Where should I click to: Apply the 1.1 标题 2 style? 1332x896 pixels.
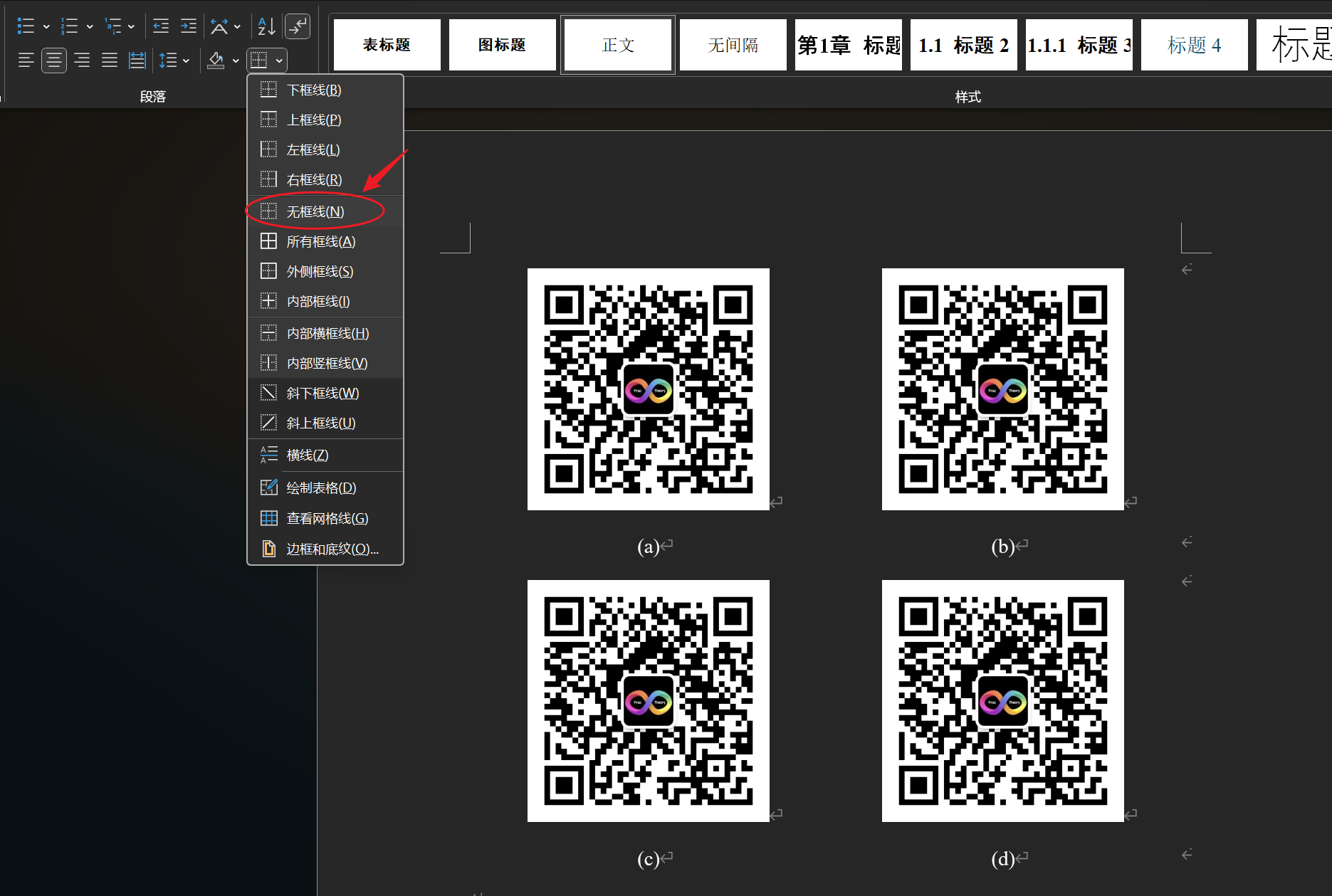[x=964, y=45]
